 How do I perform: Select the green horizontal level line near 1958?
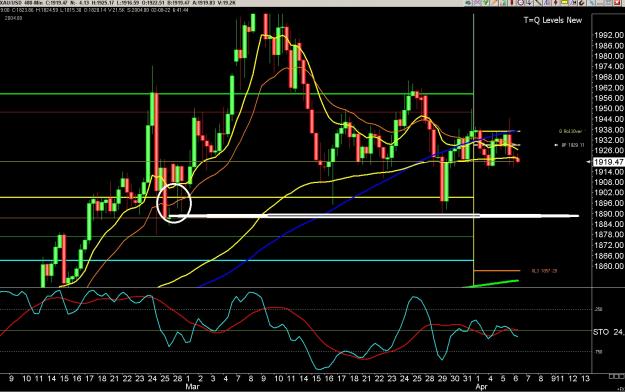(237, 94)
